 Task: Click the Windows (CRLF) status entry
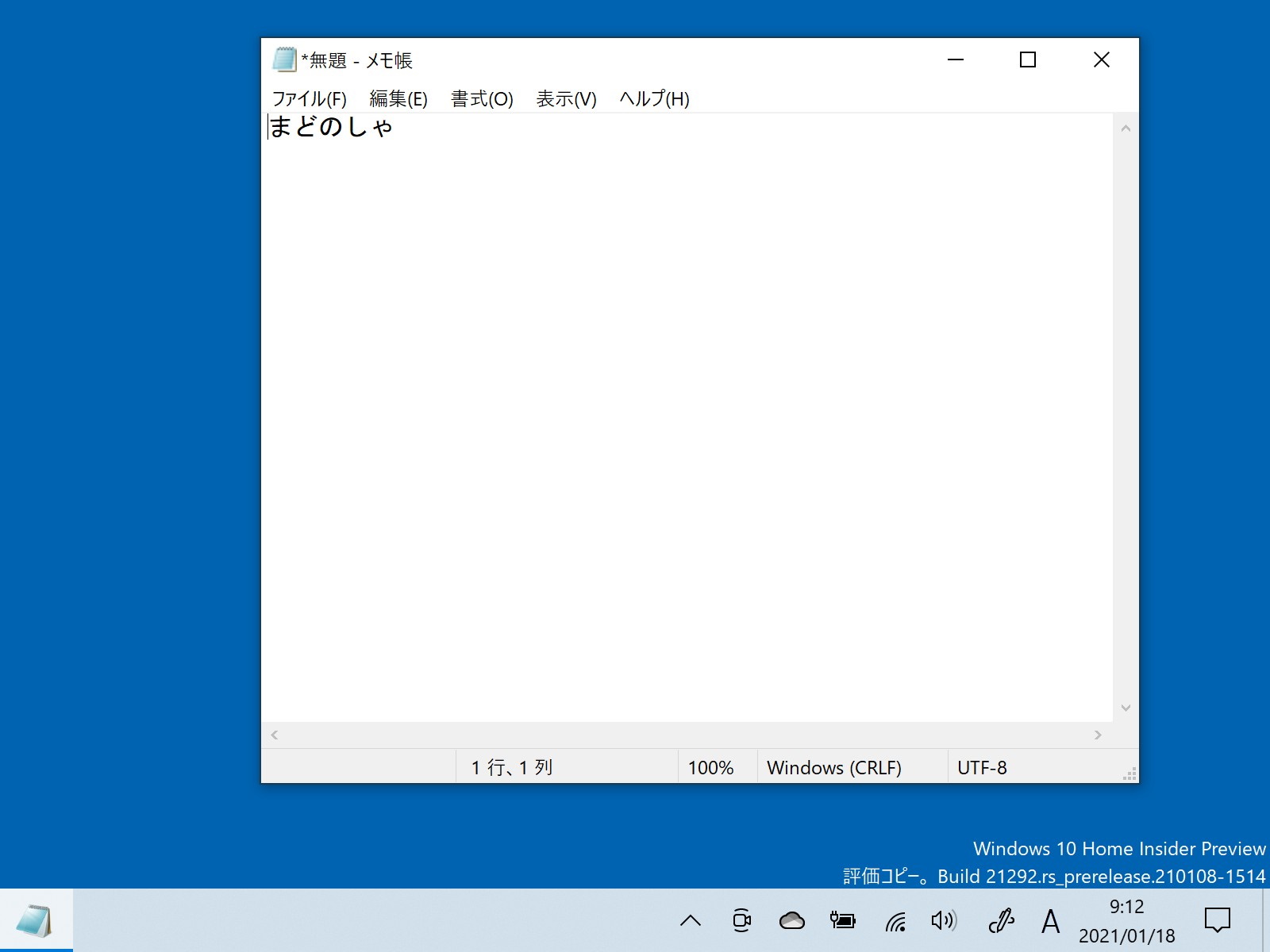coord(834,767)
